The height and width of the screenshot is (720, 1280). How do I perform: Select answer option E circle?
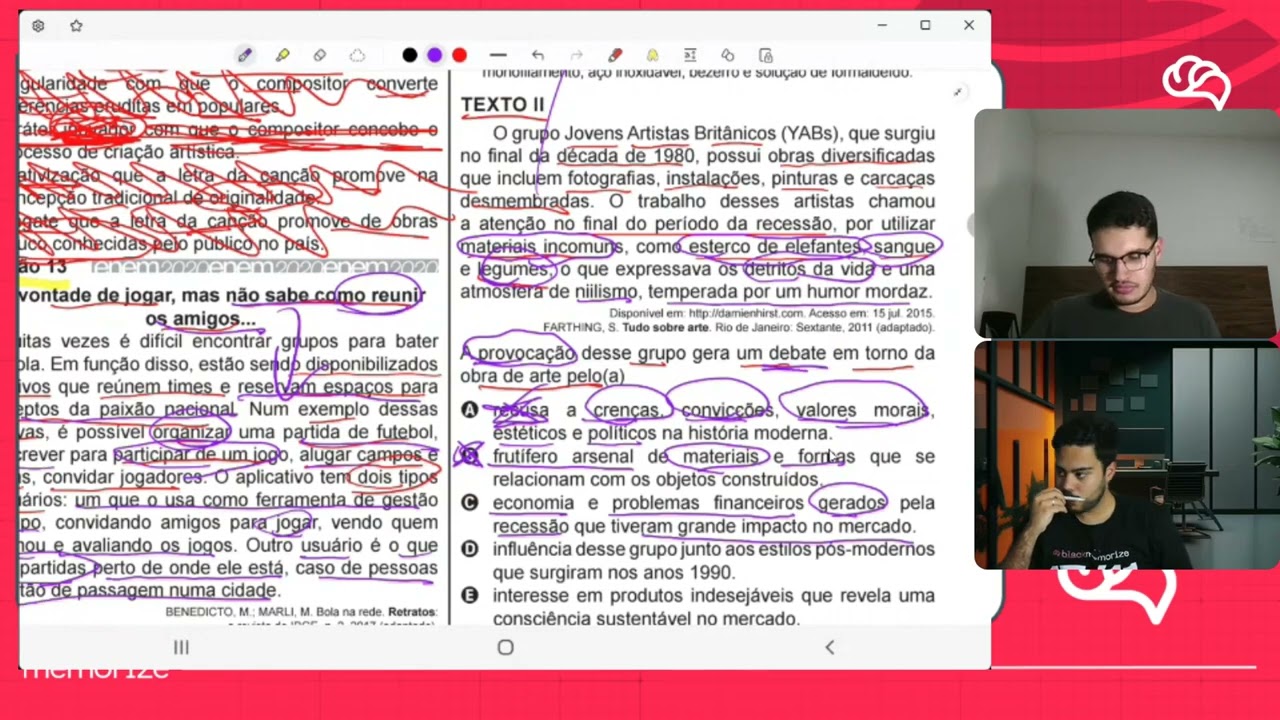coord(469,595)
